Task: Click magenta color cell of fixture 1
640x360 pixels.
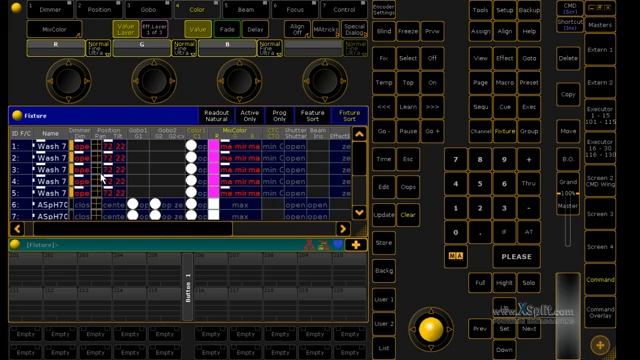Action: [213, 146]
